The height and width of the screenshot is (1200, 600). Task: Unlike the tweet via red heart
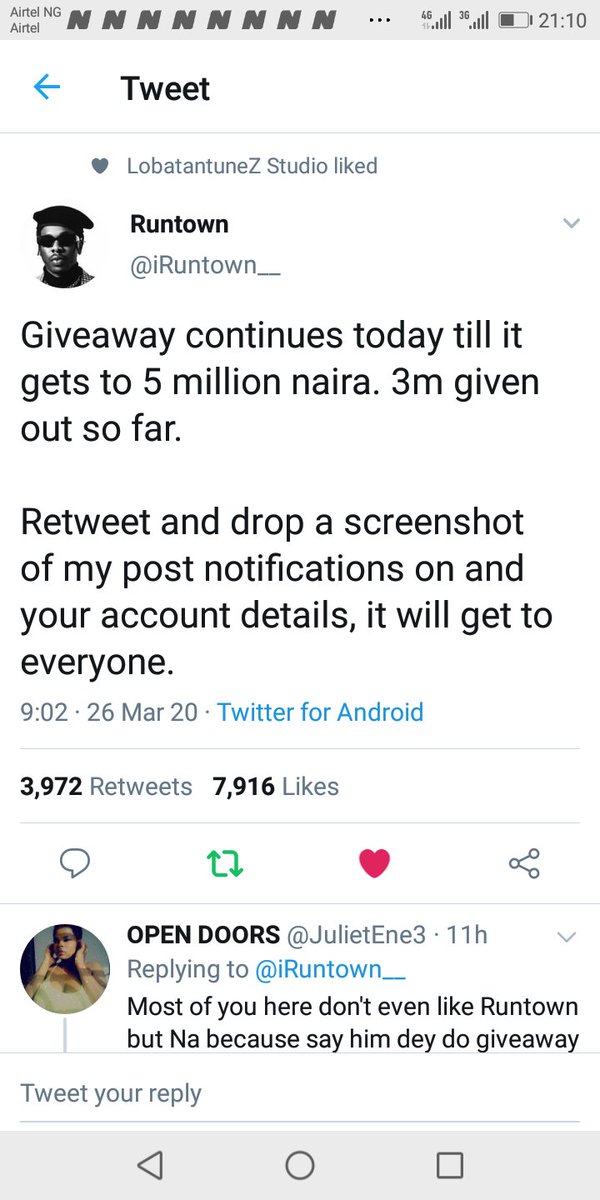pos(374,863)
